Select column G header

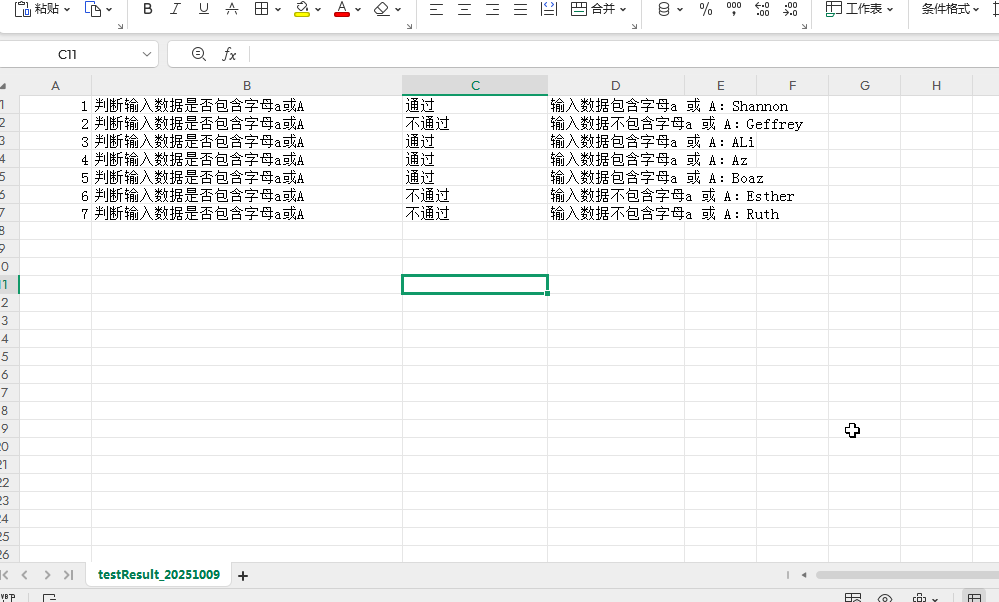tap(865, 85)
